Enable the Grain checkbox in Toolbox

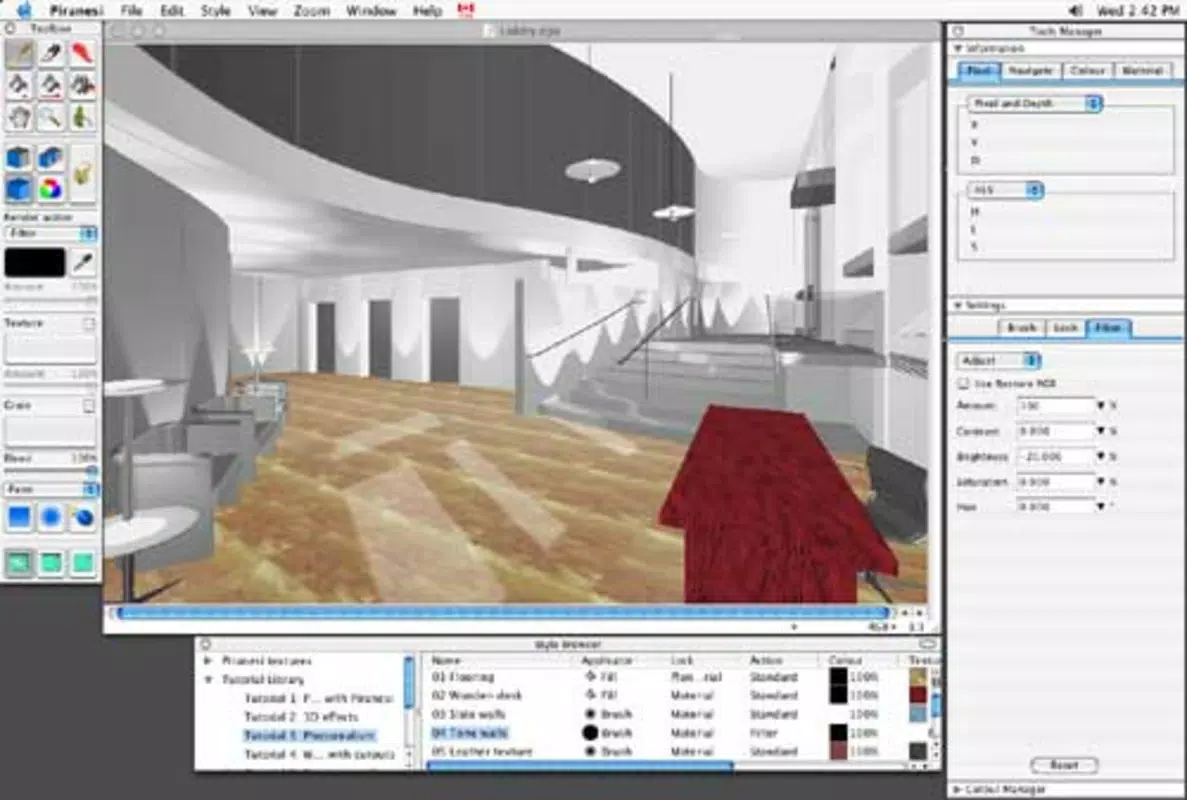point(89,406)
